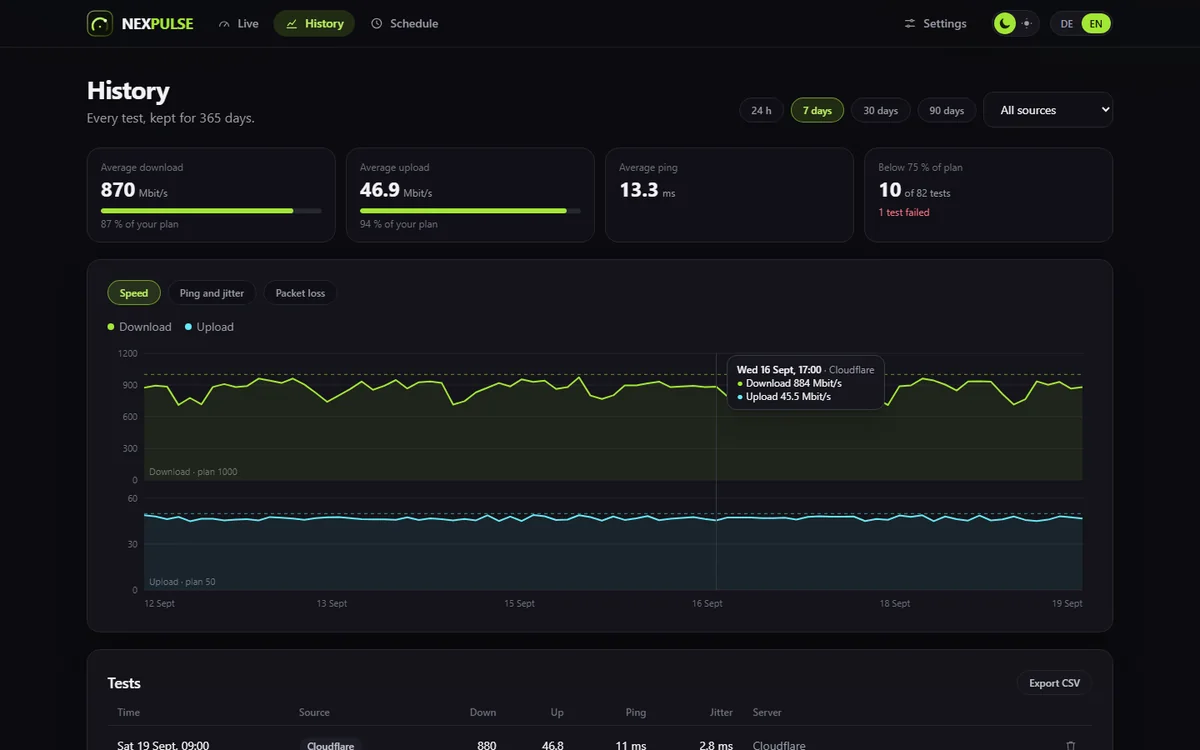This screenshot has height=750, width=1200.
Task: Click the 13.3 ms average ping value
Action: 647,190
